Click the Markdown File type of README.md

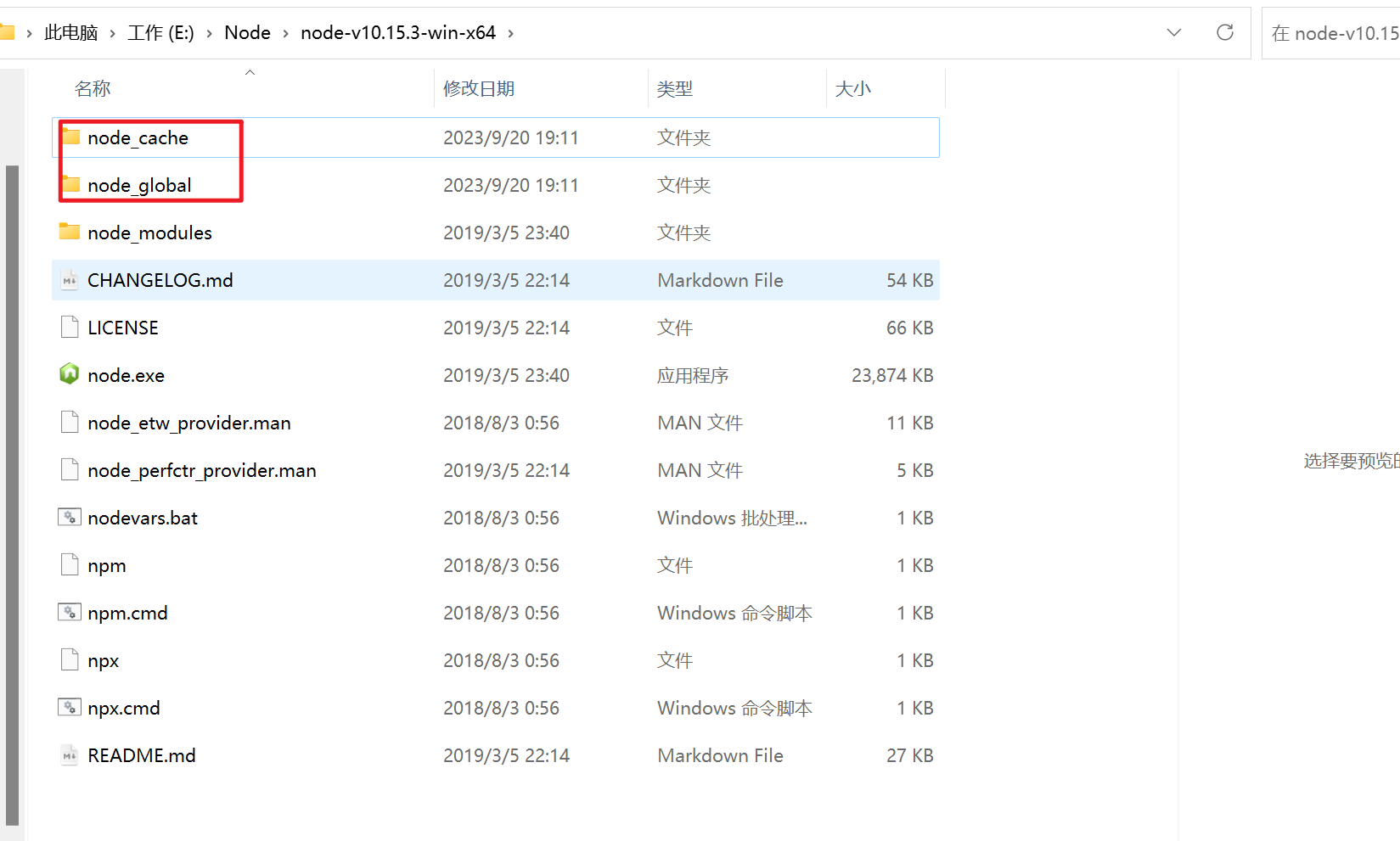(x=720, y=755)
